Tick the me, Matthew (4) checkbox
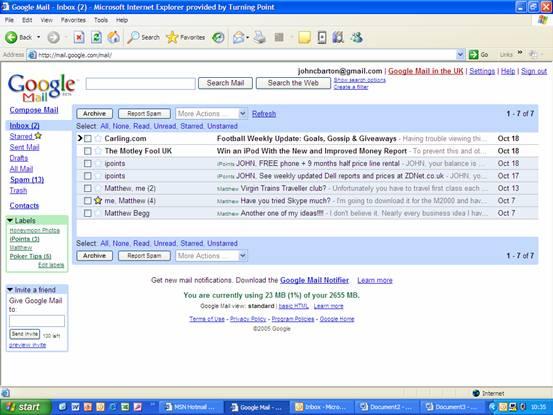The width and height of the screenshot is (553, 415). point(88,201)
